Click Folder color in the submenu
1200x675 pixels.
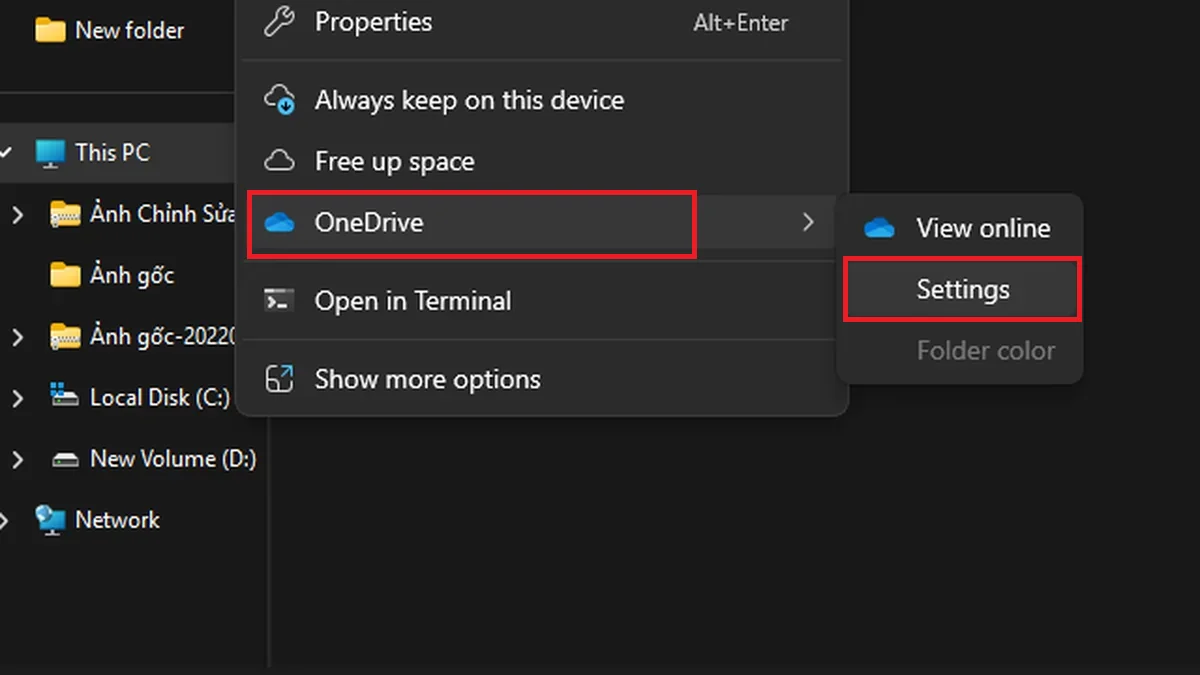coord(985,351)
